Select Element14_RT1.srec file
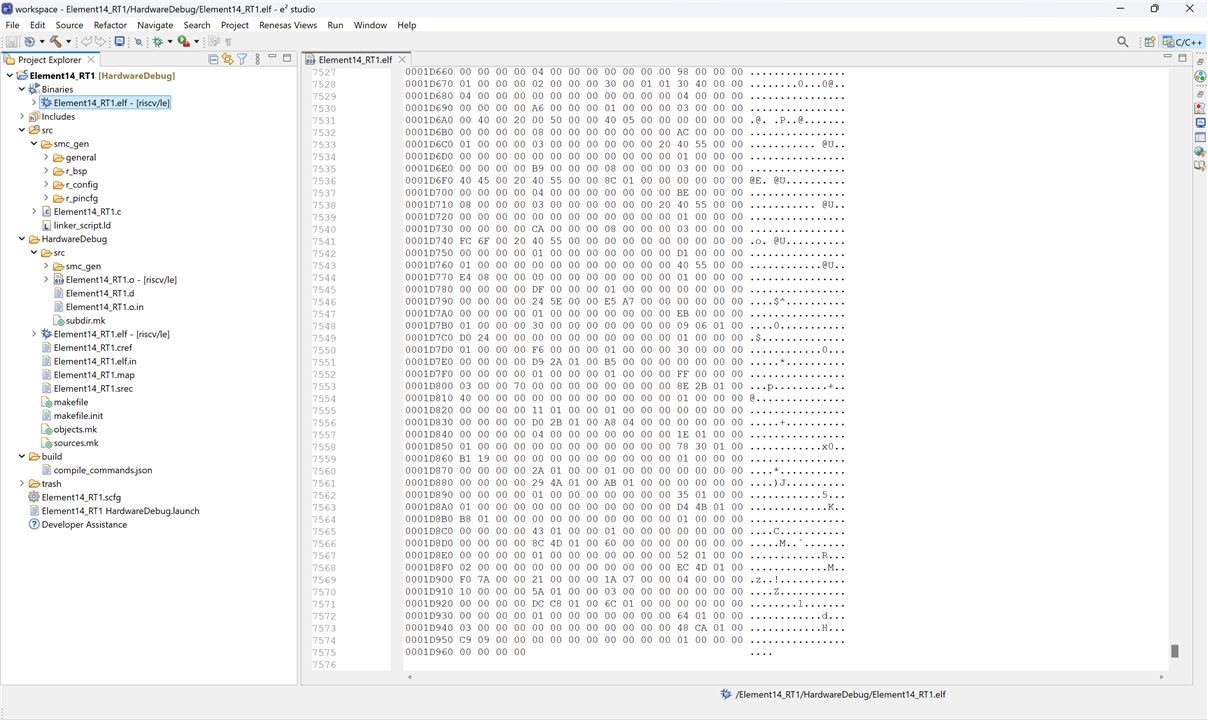This screenshot has height=720, width=1208. click(x=93, y=389)
